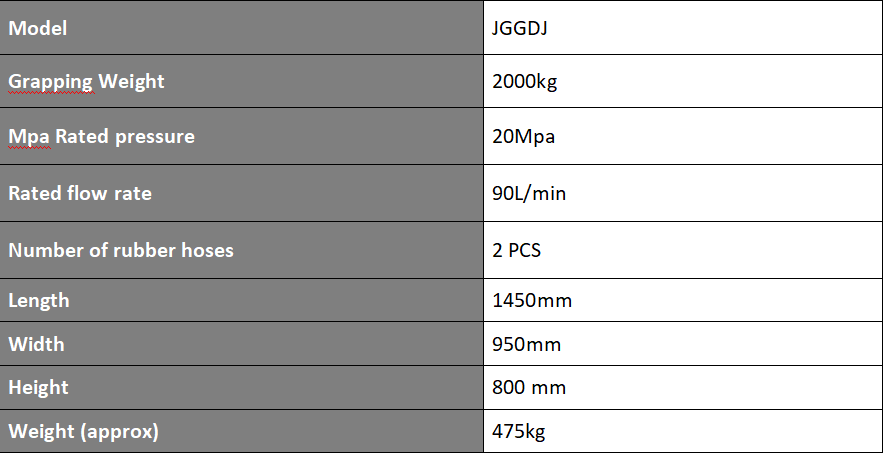Click the Length label cell
The height and width of the screenshot is (458, 886).
241,300
